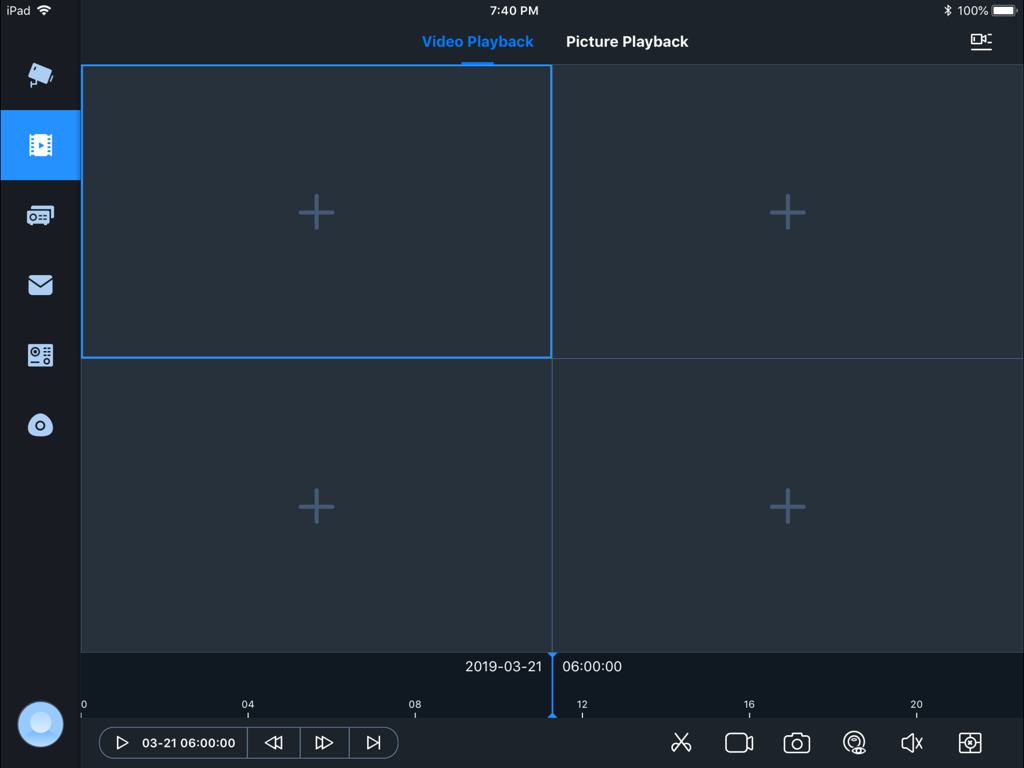Unmute the audio speaker icon
The width and height of the screenshot is (1024, 768).
pos(911,742)
